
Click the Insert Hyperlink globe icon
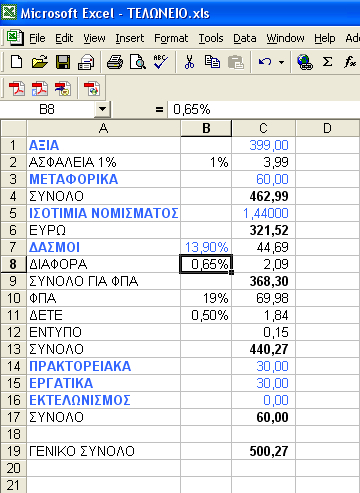click(x=305, y=62)
